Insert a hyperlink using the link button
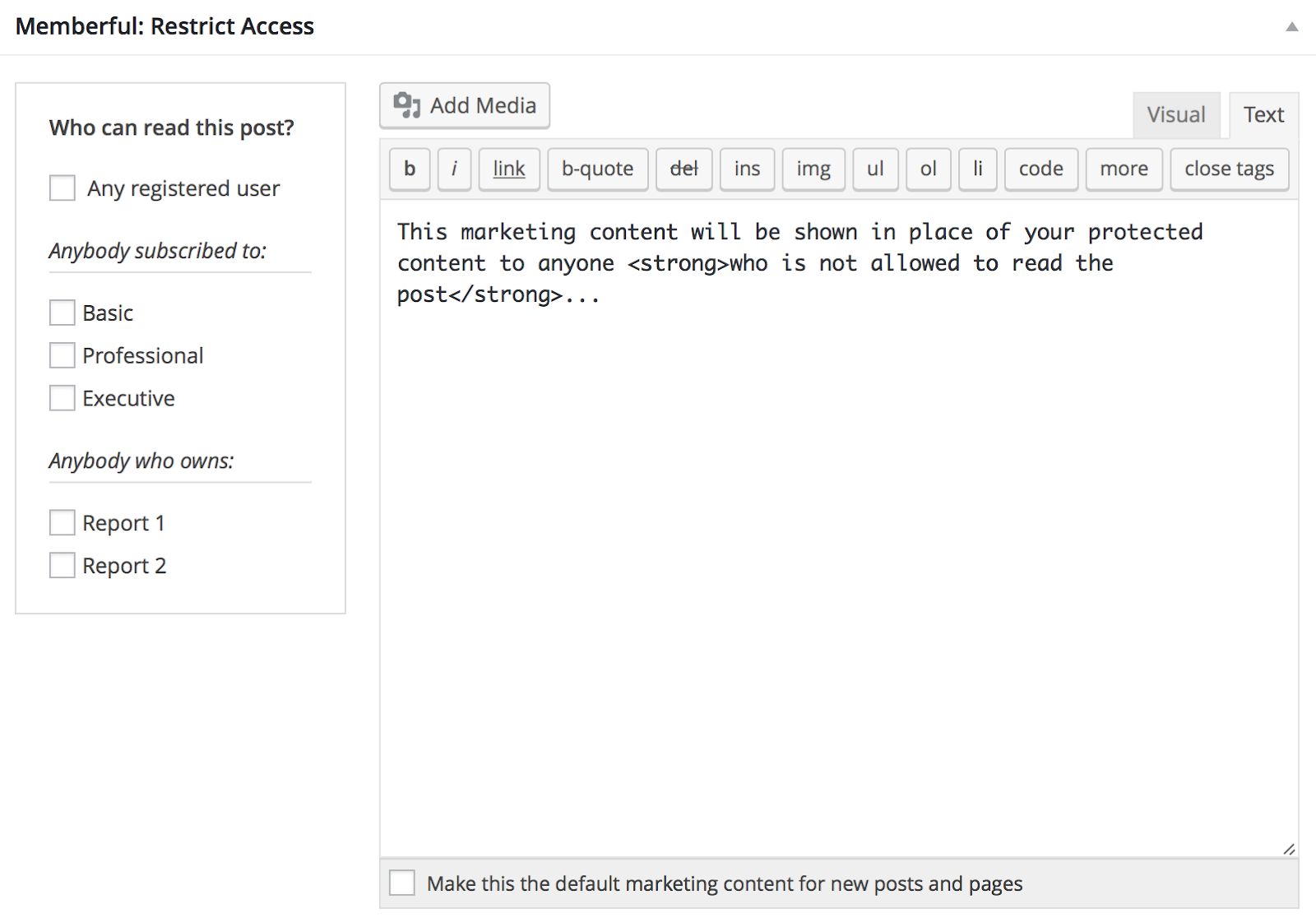Image resolution: width=1316 pixels, height=922 pixels. click(509, 169)
